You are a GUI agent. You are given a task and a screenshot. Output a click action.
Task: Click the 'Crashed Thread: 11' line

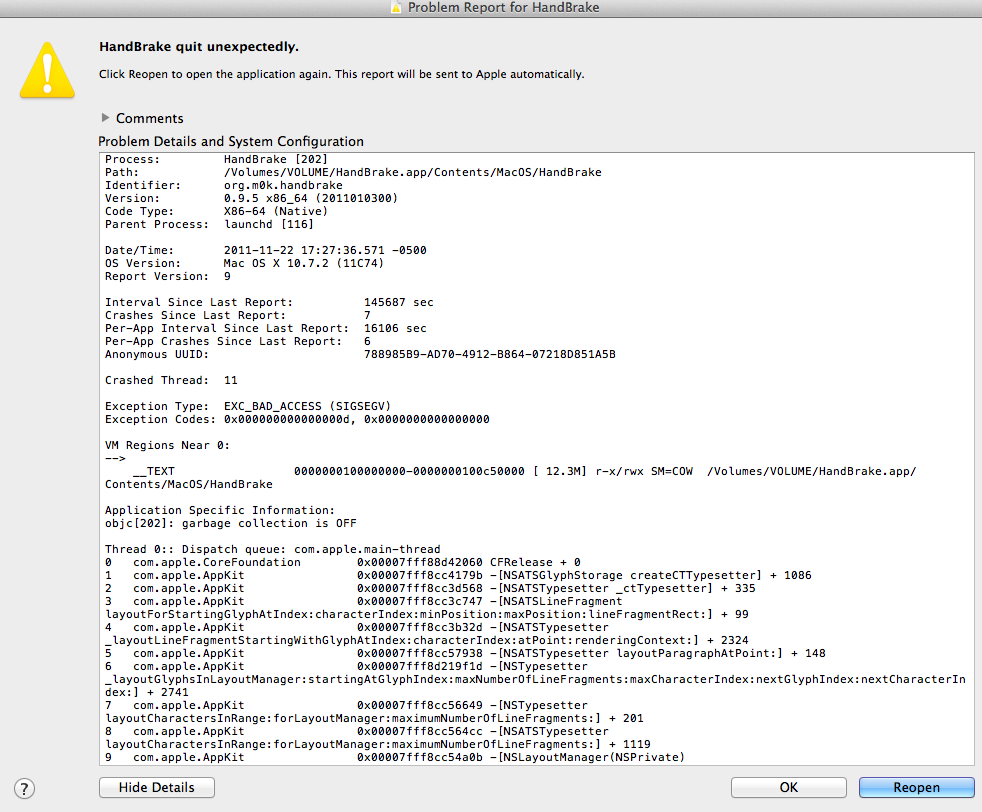[x=171, y=380]
